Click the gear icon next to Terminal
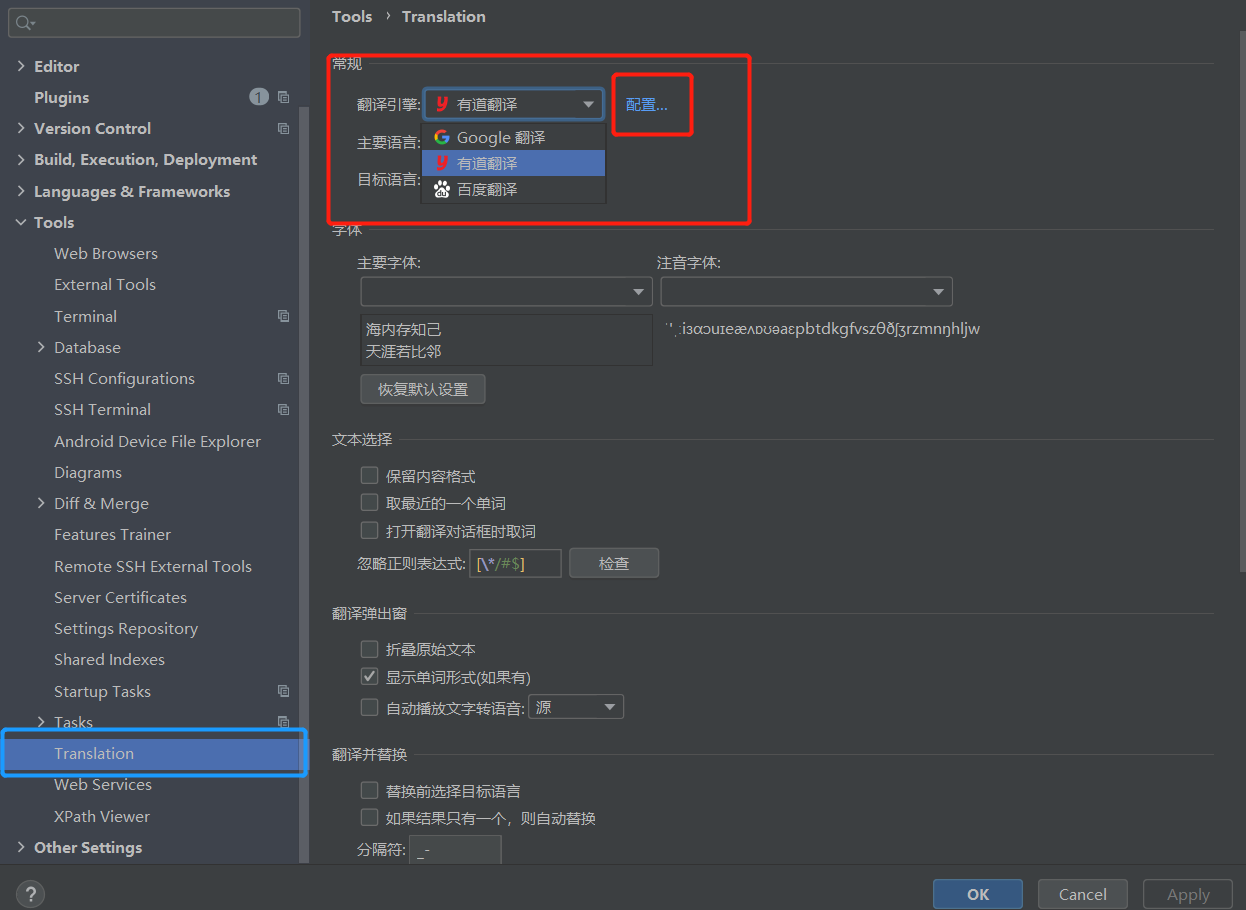This screenshot has width=1246, height=910. click(283, 315)
